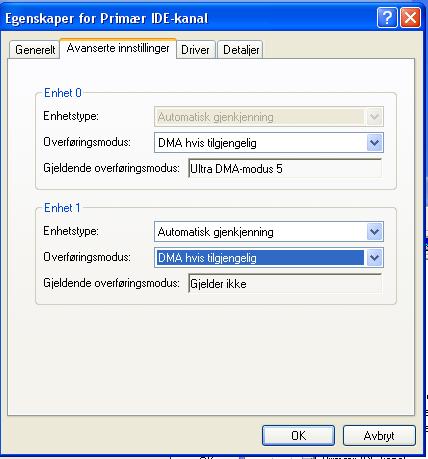Click Enhet 0 'DMA hvis tilgjengelig' combo text
Viewport: 428px width, 459px height.
[x=207, y=143]
